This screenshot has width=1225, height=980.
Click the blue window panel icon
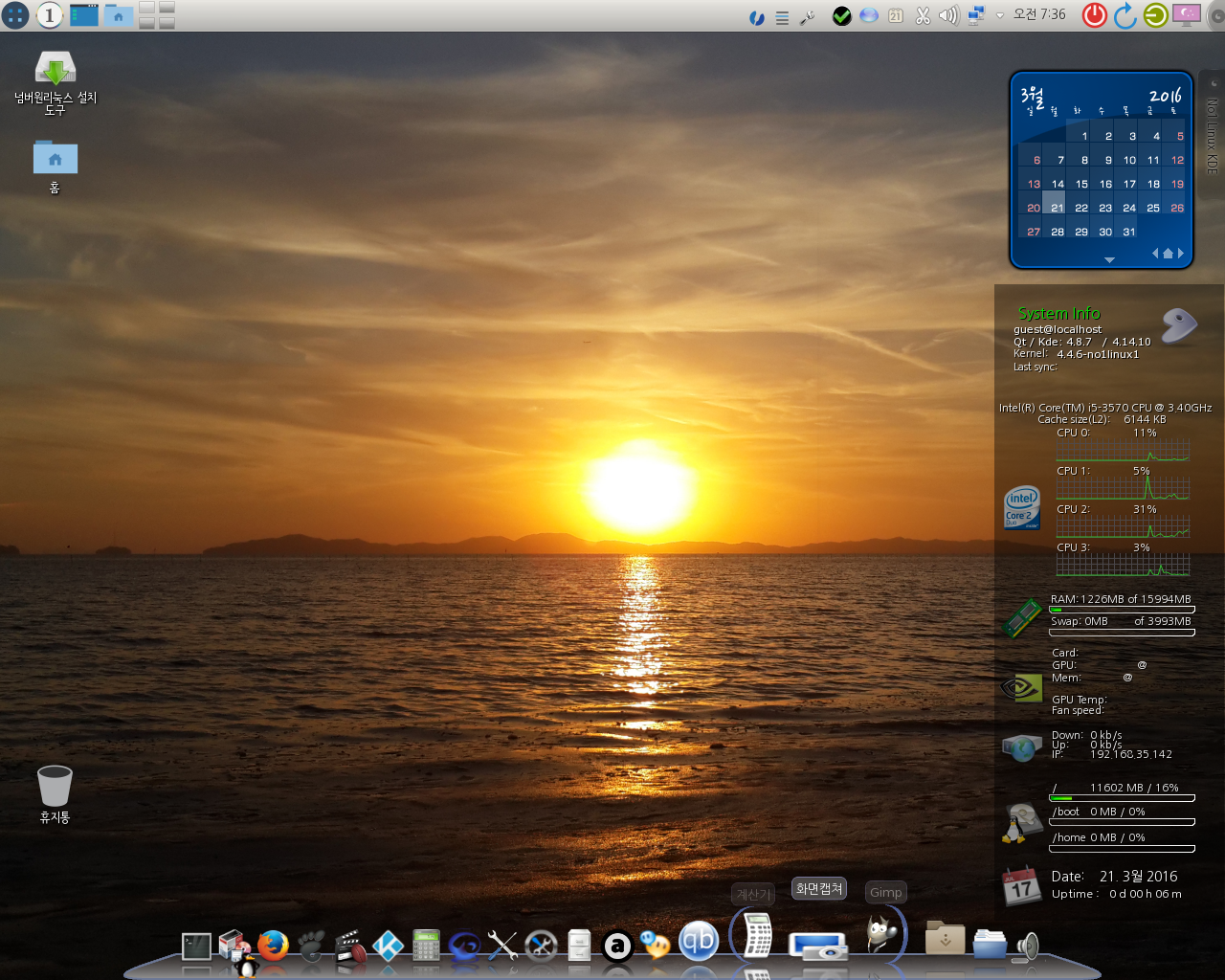point(84,15)
